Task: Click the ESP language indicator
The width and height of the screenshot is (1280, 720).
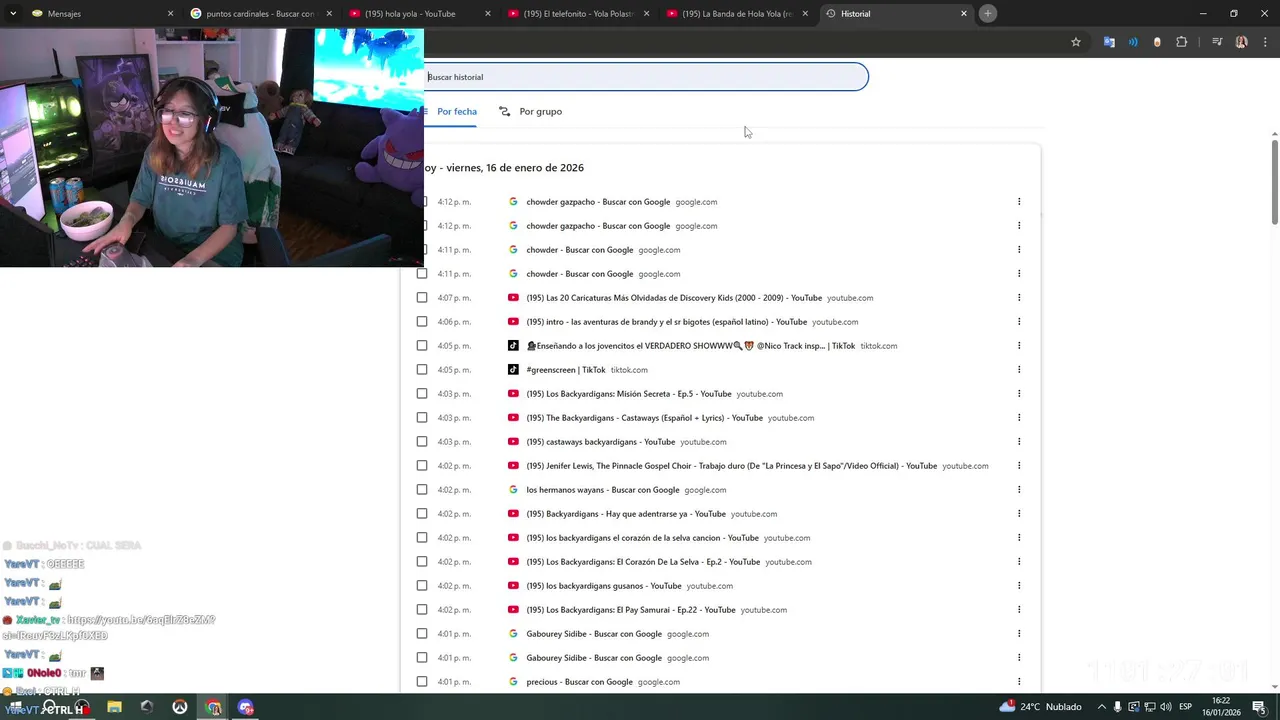Action: pos(1185,707)
